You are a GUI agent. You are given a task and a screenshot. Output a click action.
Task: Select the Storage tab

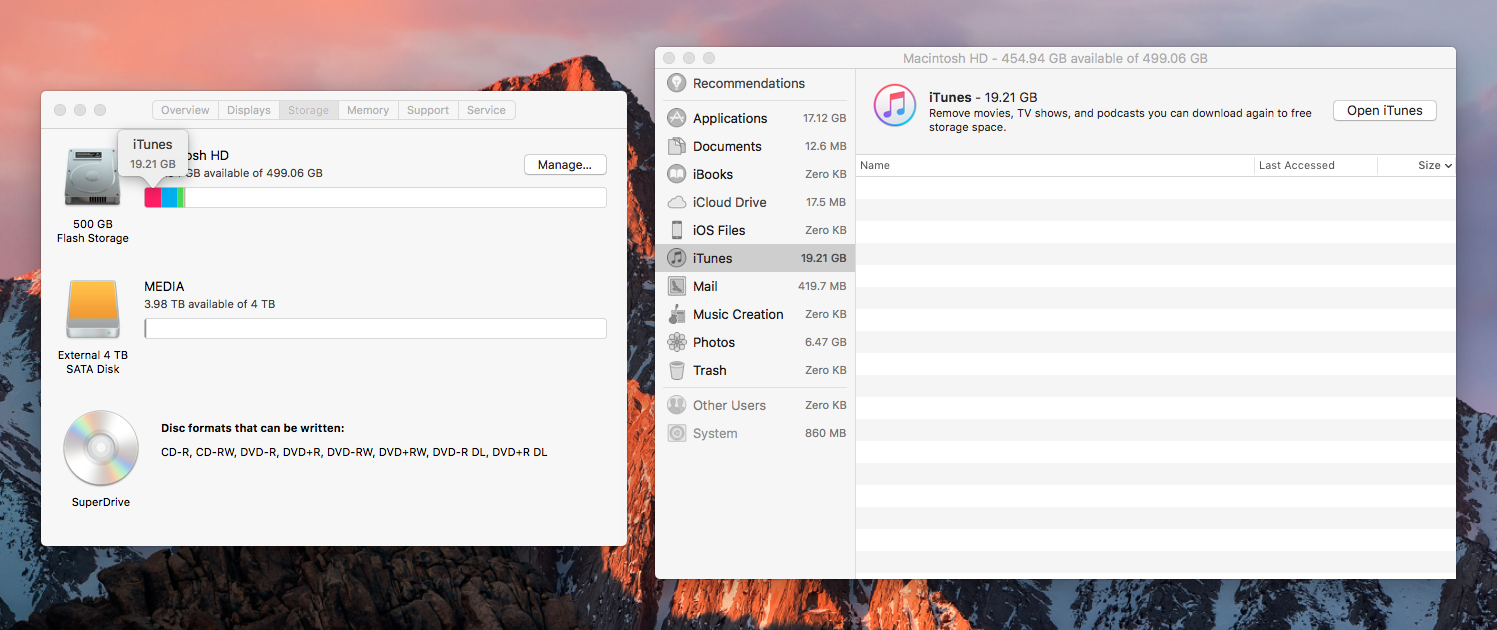308,110
